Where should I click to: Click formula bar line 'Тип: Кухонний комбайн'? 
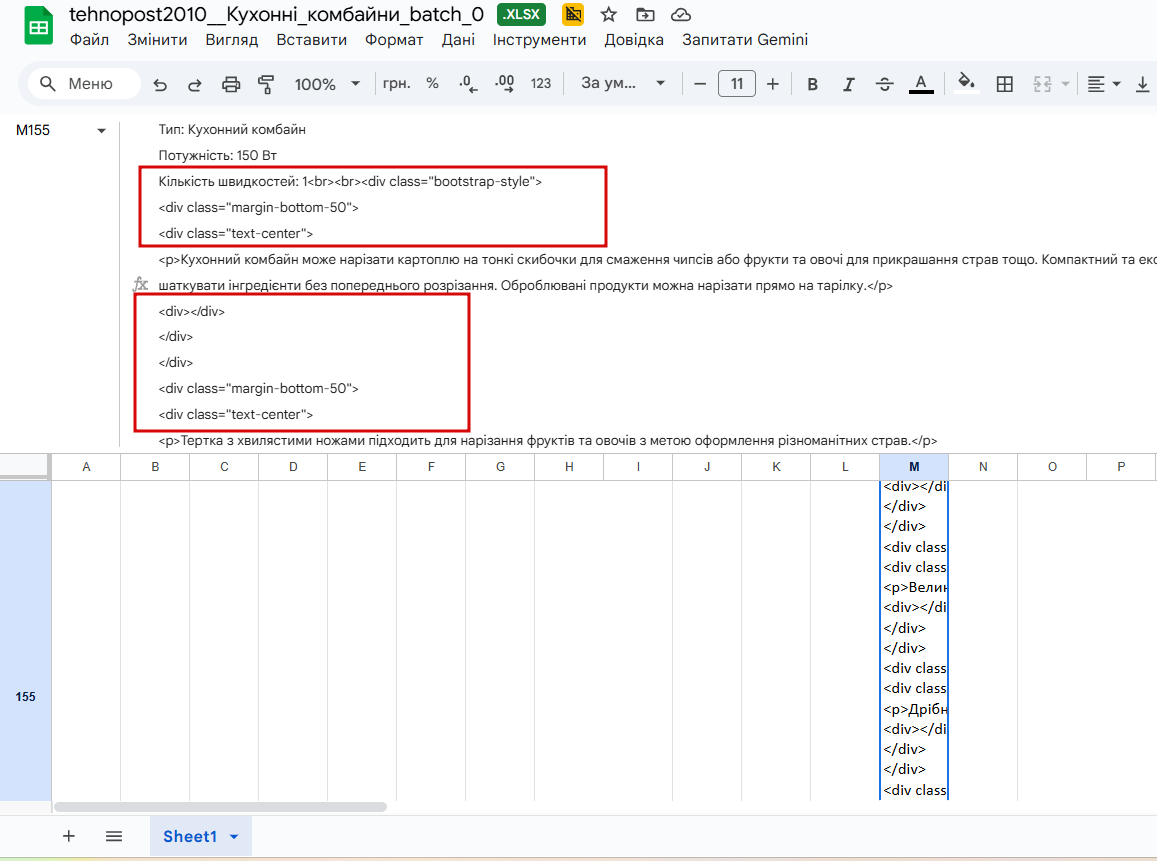tap(232, 130)
